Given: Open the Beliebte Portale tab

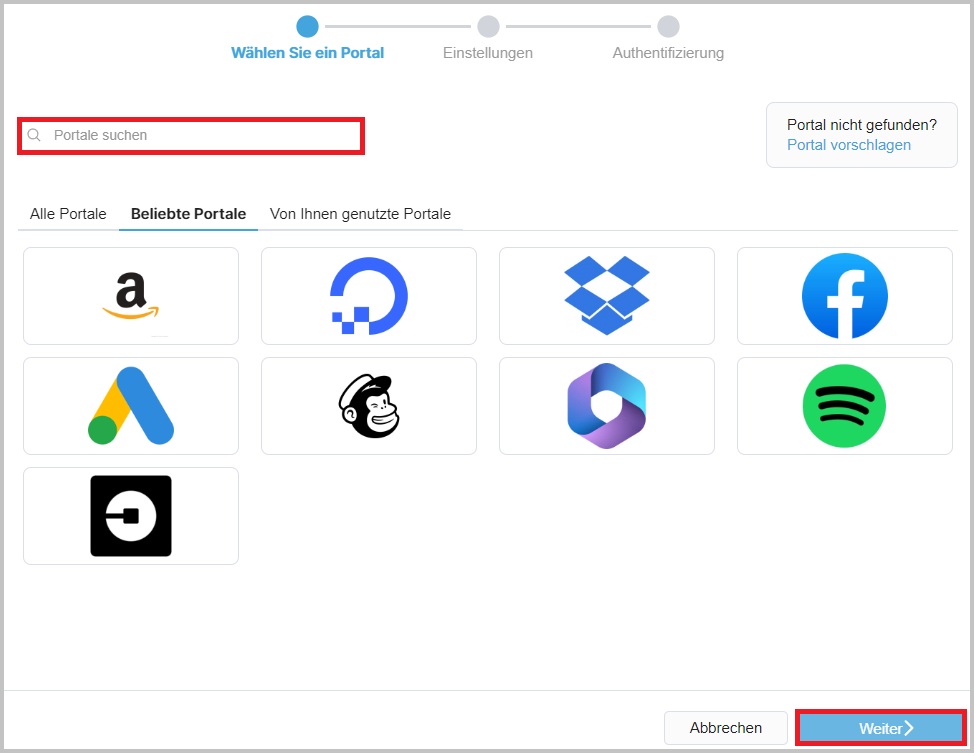Looking at the screenshot, I should (x=188, y=214).
